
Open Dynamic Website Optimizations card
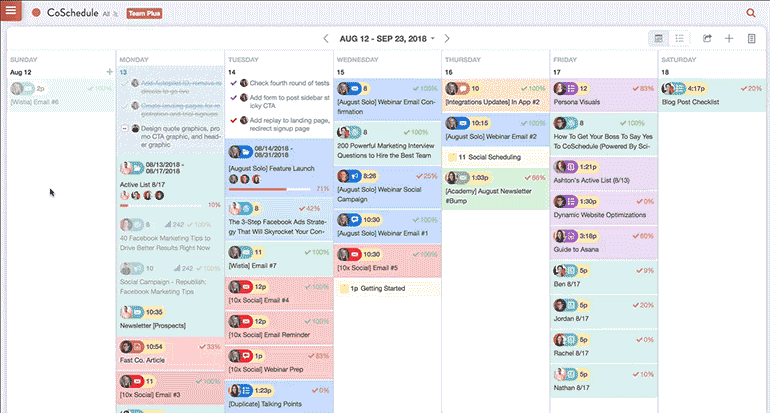point(604,208)
